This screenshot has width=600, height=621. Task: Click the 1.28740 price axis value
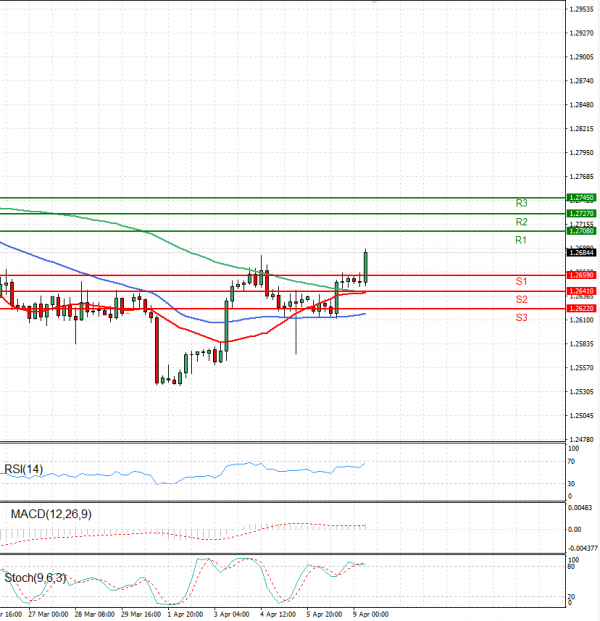581,81
